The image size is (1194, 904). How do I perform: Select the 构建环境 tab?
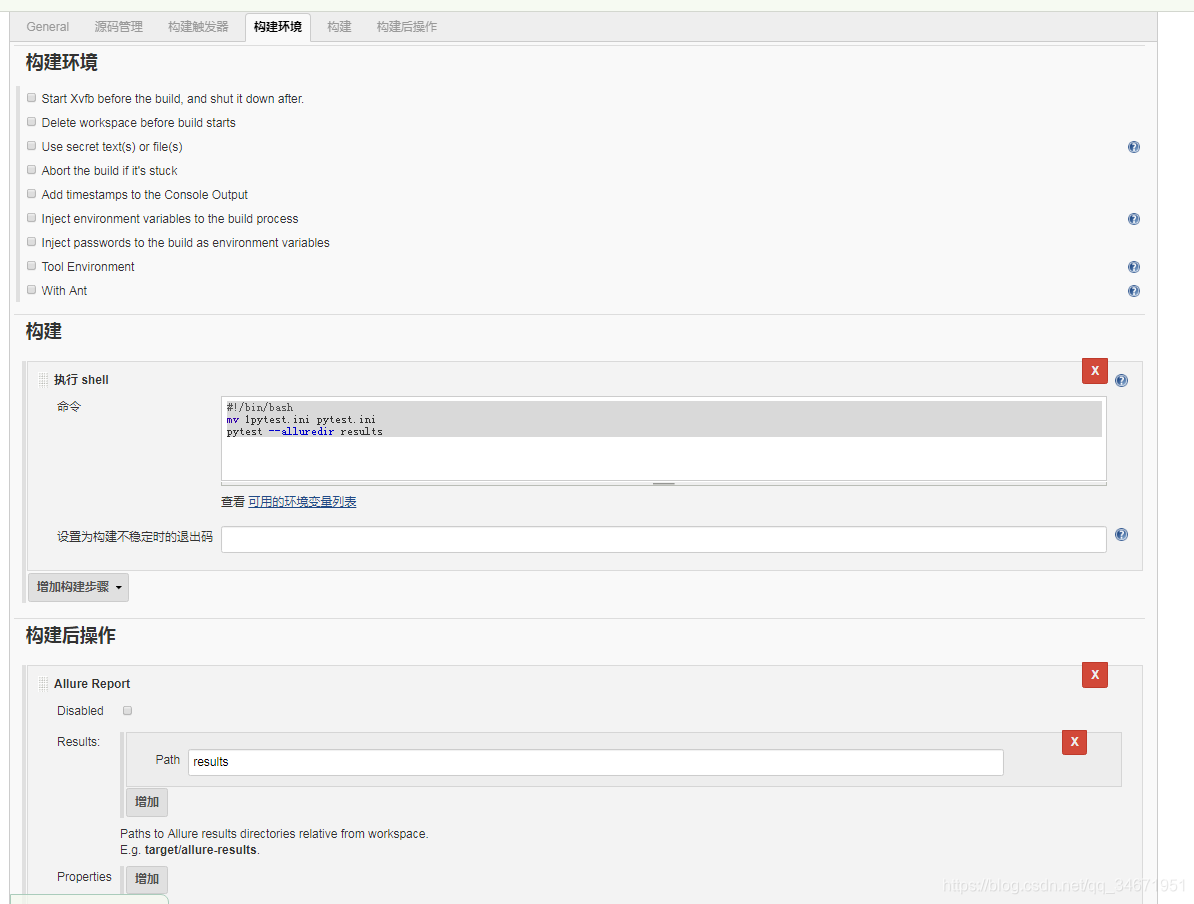(277, 27)
